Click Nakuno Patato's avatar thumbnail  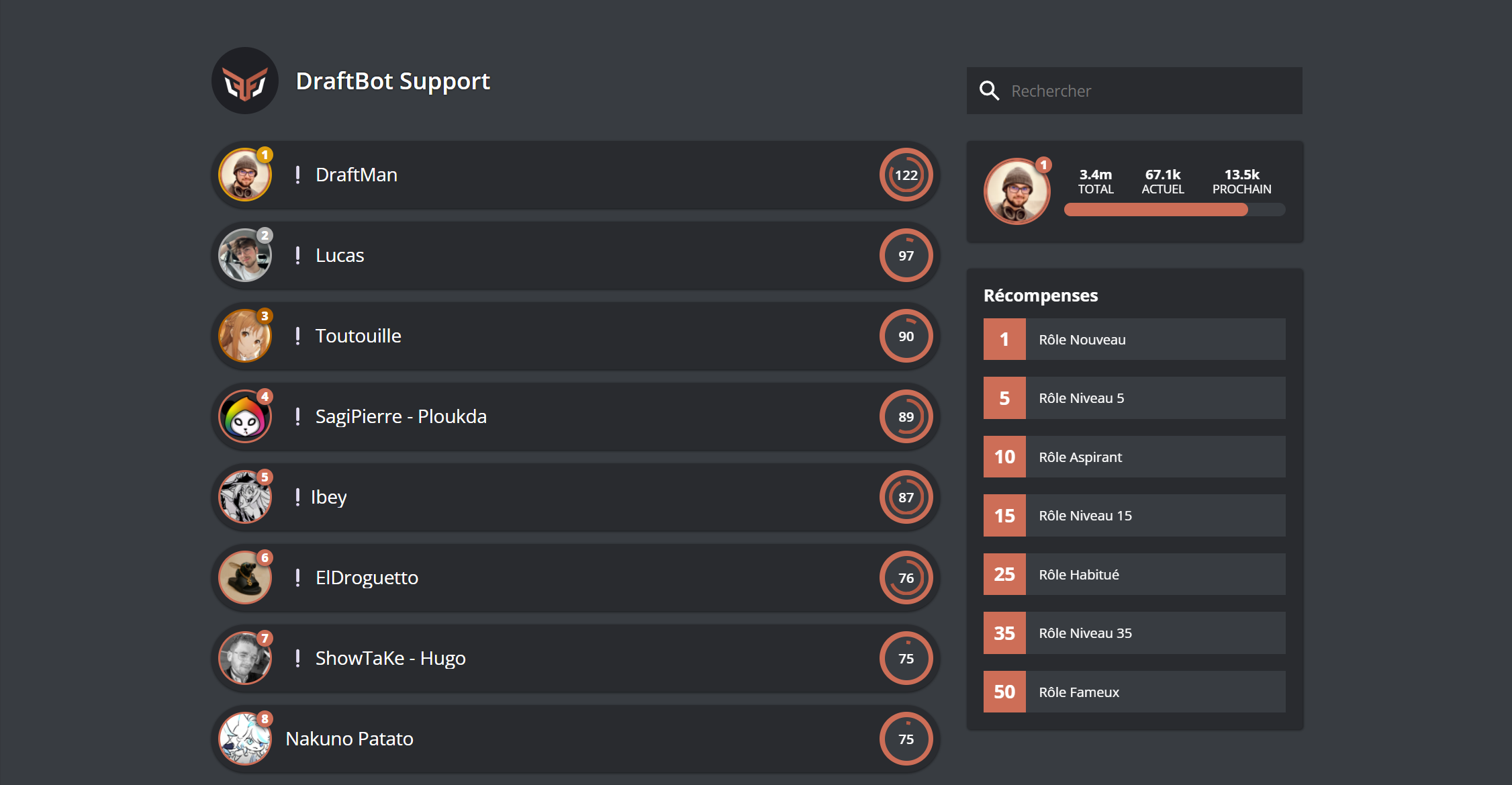tap(244, 739)
